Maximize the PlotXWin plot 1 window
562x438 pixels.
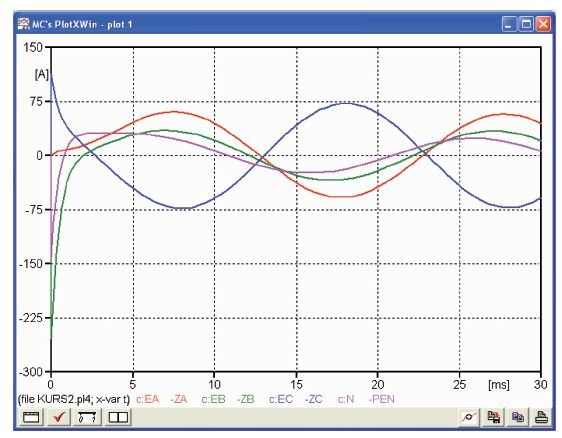coord(526,24)
